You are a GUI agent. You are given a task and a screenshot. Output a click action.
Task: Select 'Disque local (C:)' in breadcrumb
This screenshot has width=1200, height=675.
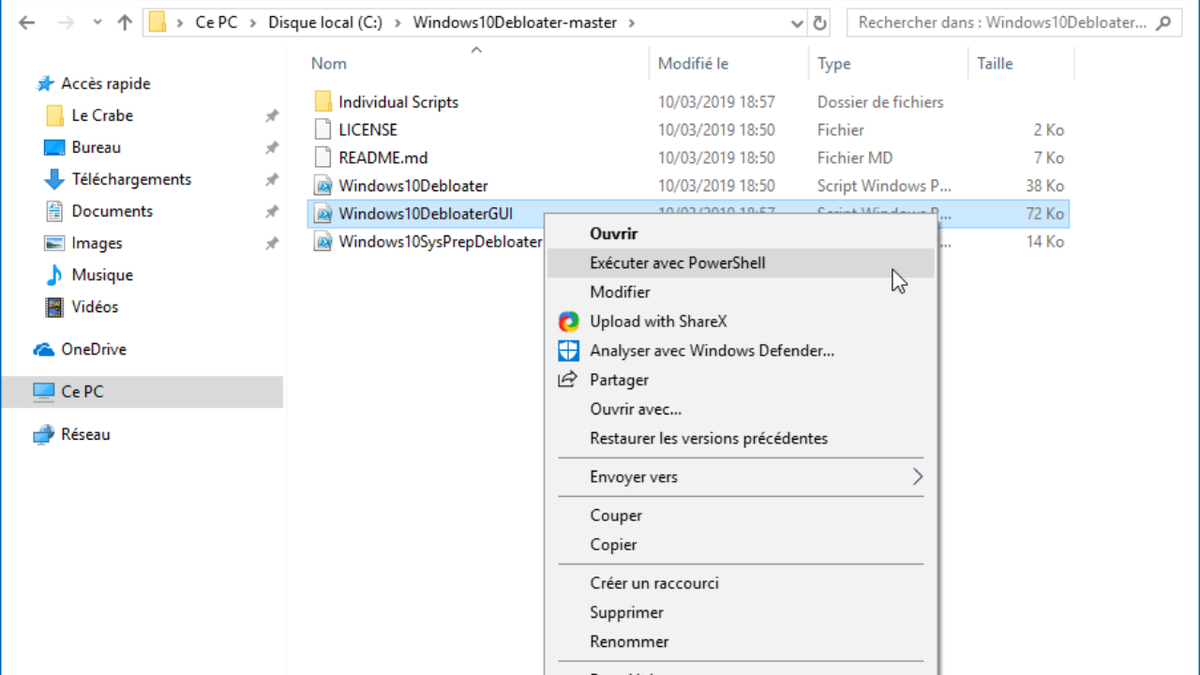click(x=325, y=22)
